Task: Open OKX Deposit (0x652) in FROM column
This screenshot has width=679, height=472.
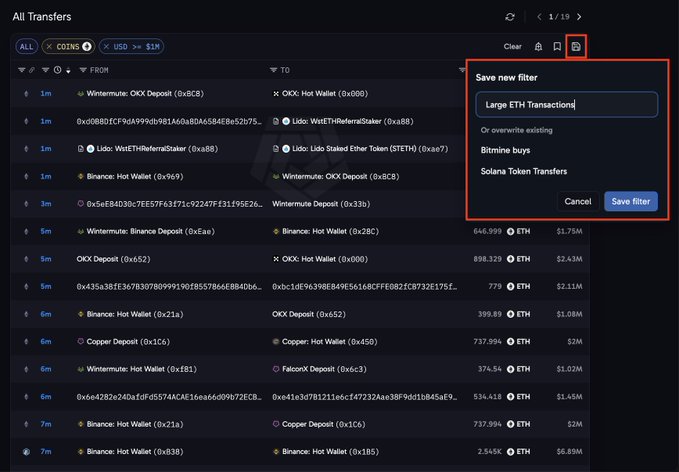Action: 113,259
